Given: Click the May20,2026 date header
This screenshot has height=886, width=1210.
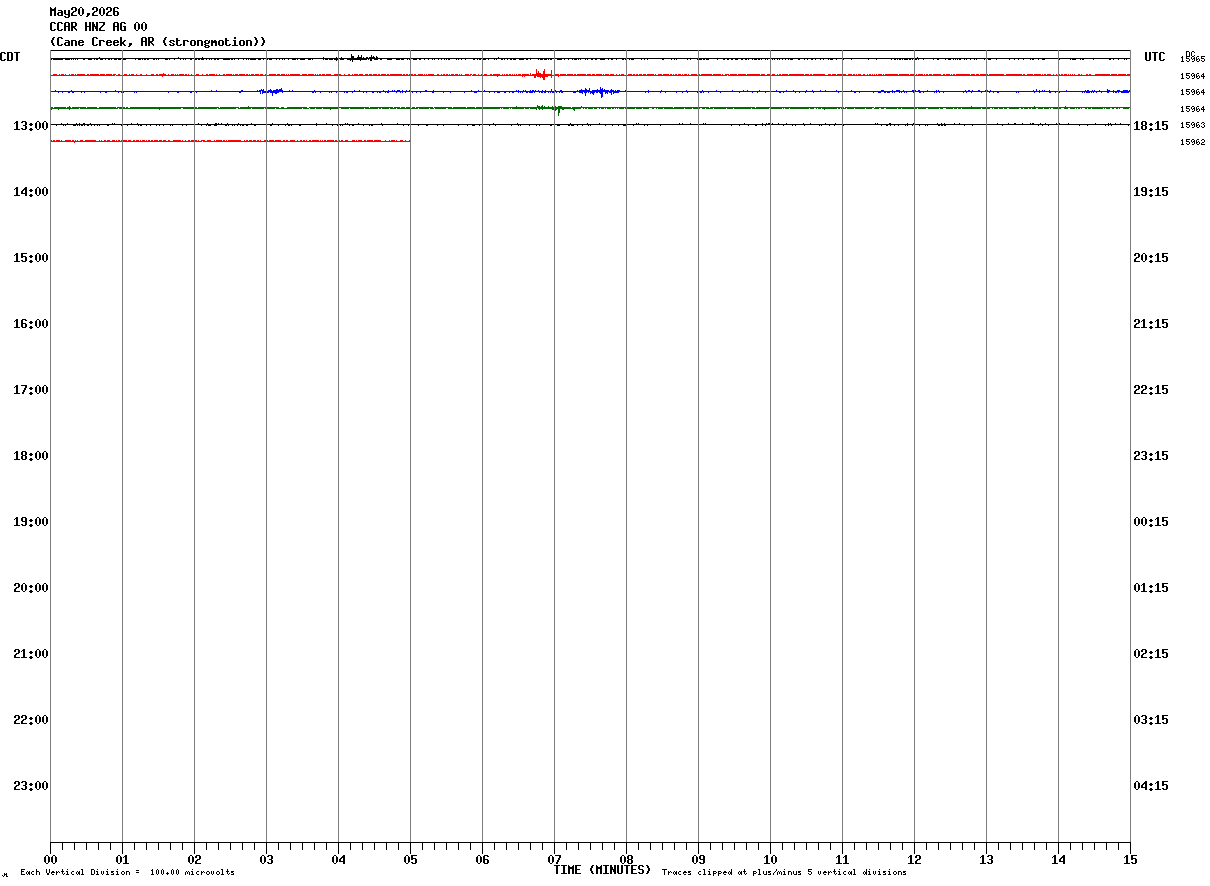Looking at the screenshot, I should 84,12.
